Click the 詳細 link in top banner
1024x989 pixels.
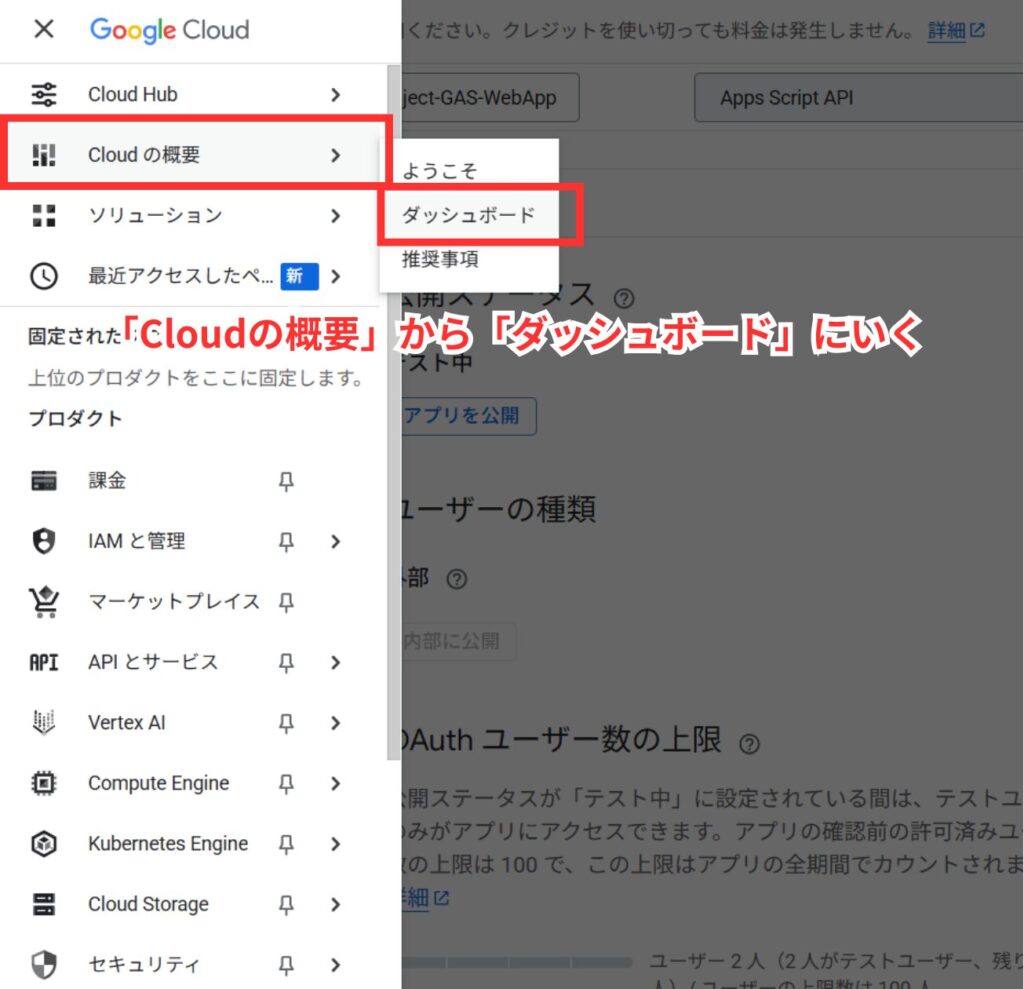coord(956,30)
